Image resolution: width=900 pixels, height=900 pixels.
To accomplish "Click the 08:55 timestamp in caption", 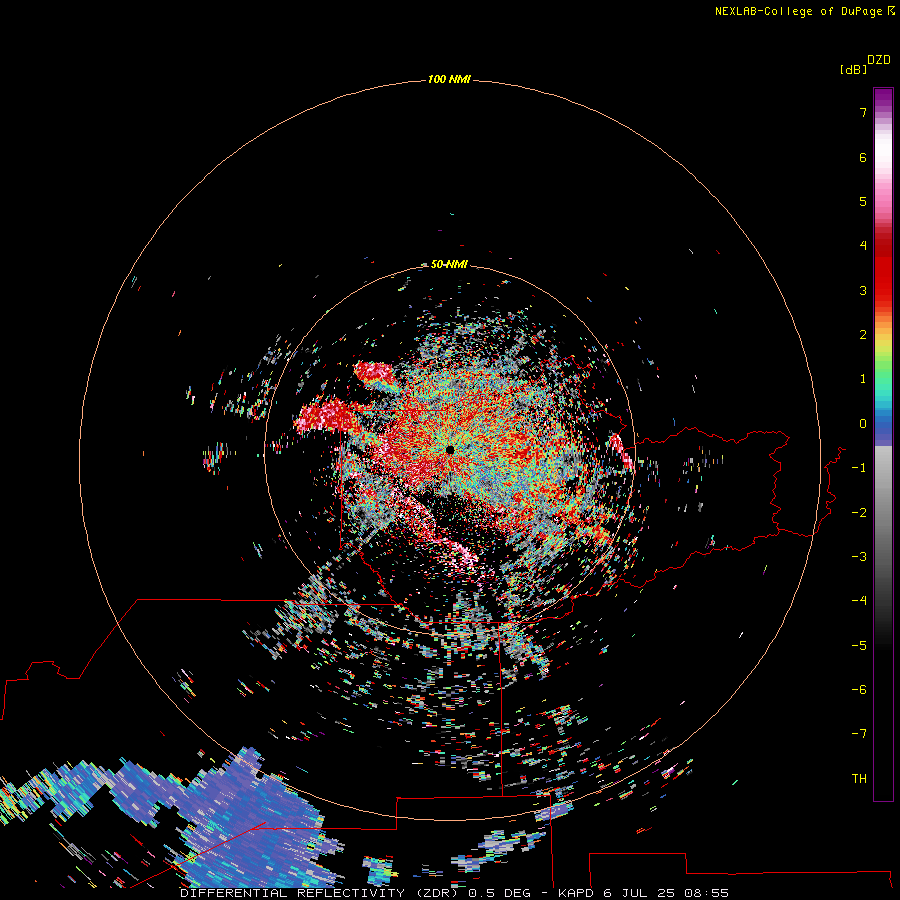I will coord(706,893).
